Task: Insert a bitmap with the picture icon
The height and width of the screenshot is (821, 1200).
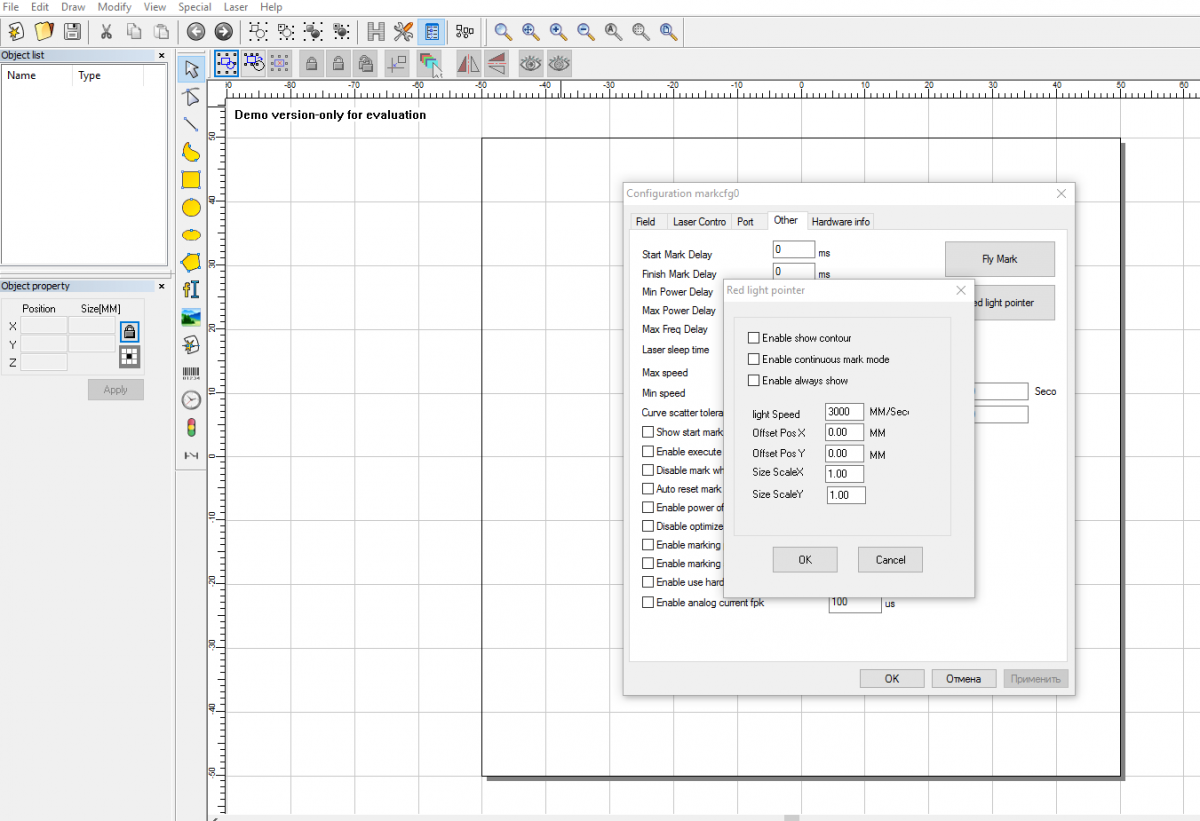Action: point(191,318)
